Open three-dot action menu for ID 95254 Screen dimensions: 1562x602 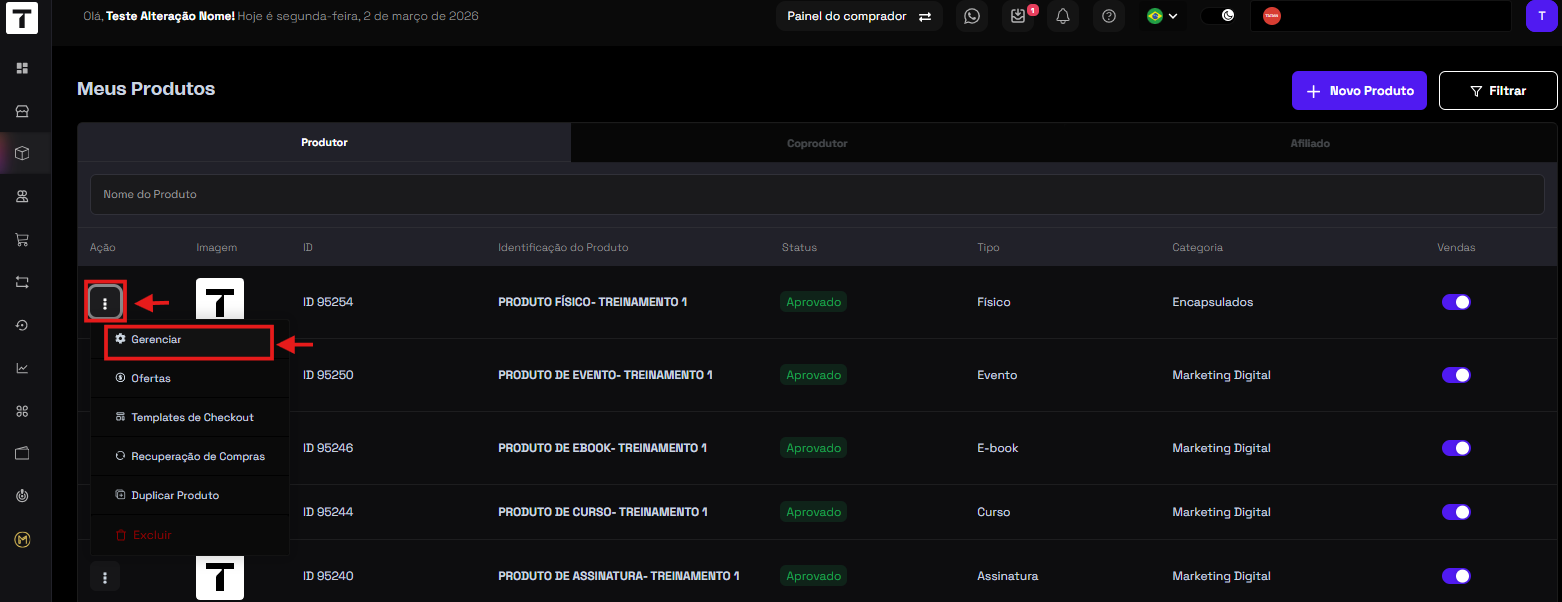(105, 302)
